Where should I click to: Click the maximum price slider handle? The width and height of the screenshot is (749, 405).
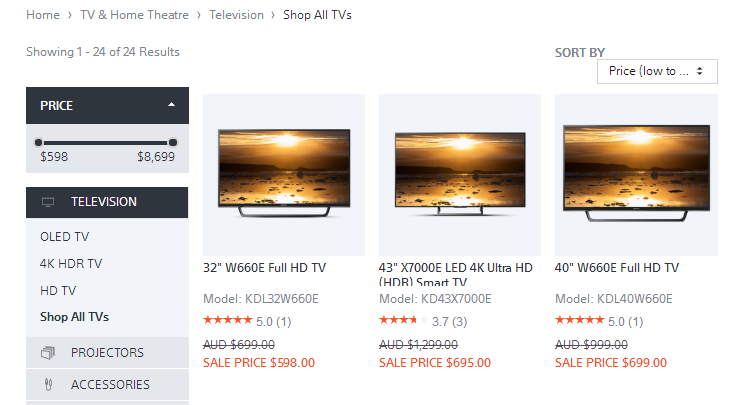point(173,142)
